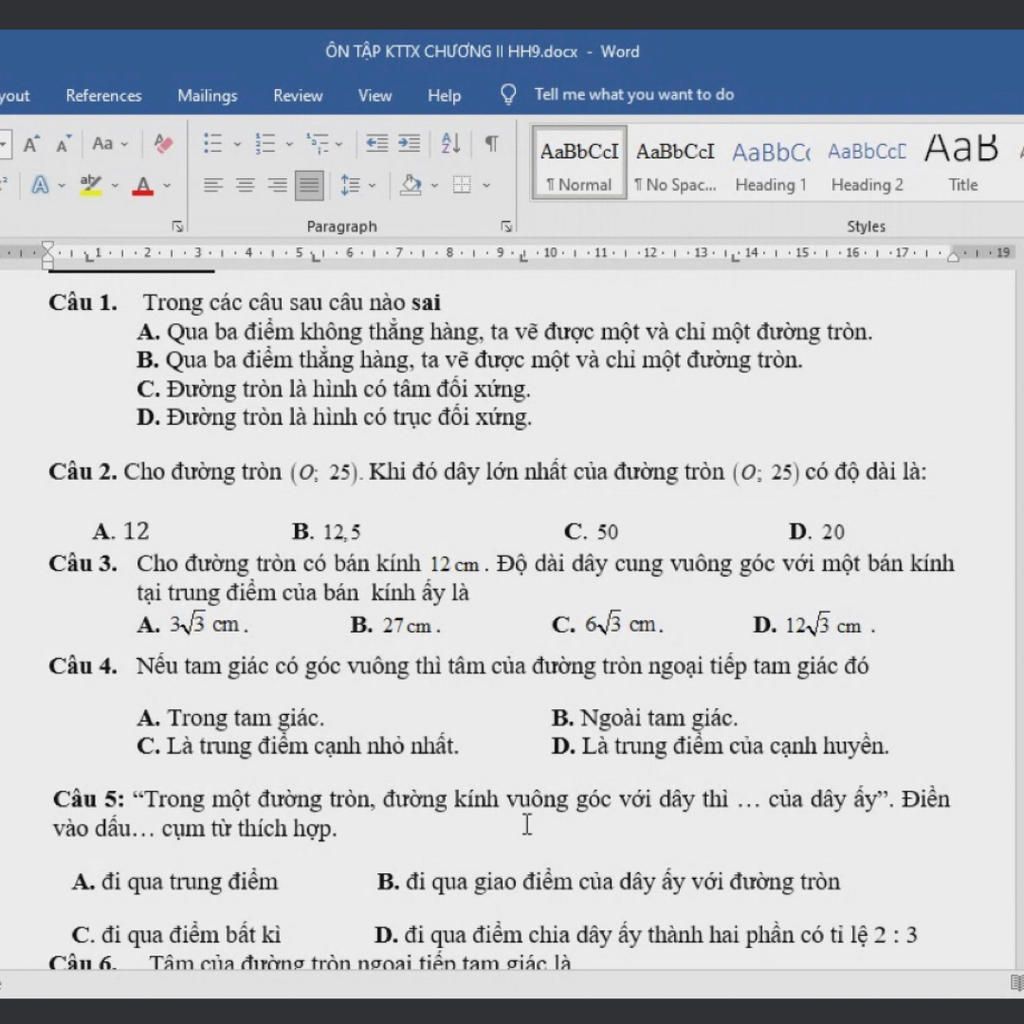Click the Change Case Aa button
1024x1024 pixels.
click(103, 144)
